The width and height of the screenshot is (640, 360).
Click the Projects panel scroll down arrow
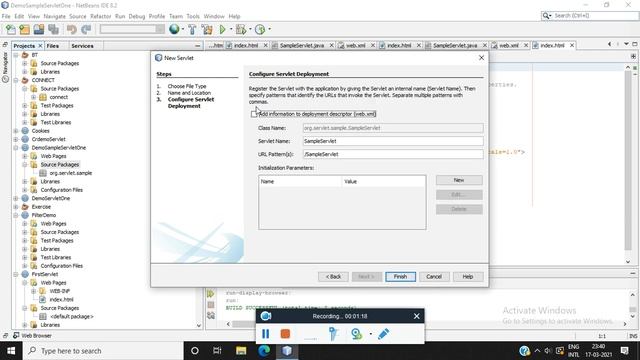tap(199, 326)
